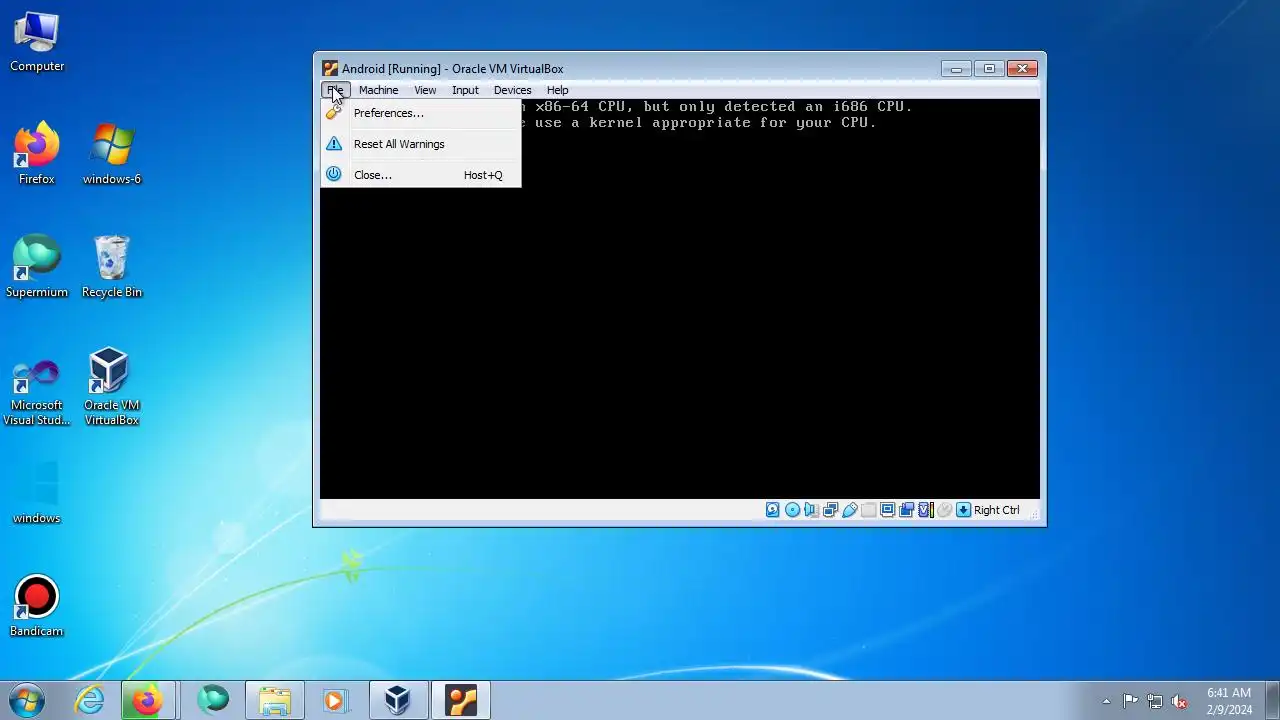Click the optical disc status icon

[792, 510]
